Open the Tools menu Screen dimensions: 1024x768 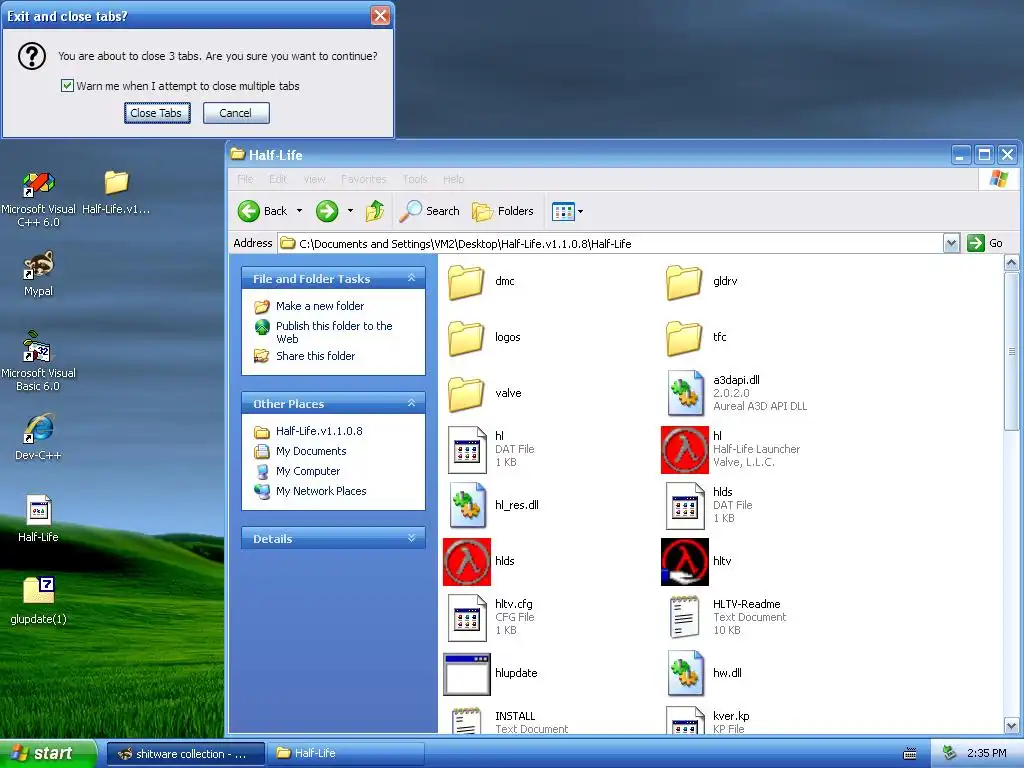click(x=415, y=179)
